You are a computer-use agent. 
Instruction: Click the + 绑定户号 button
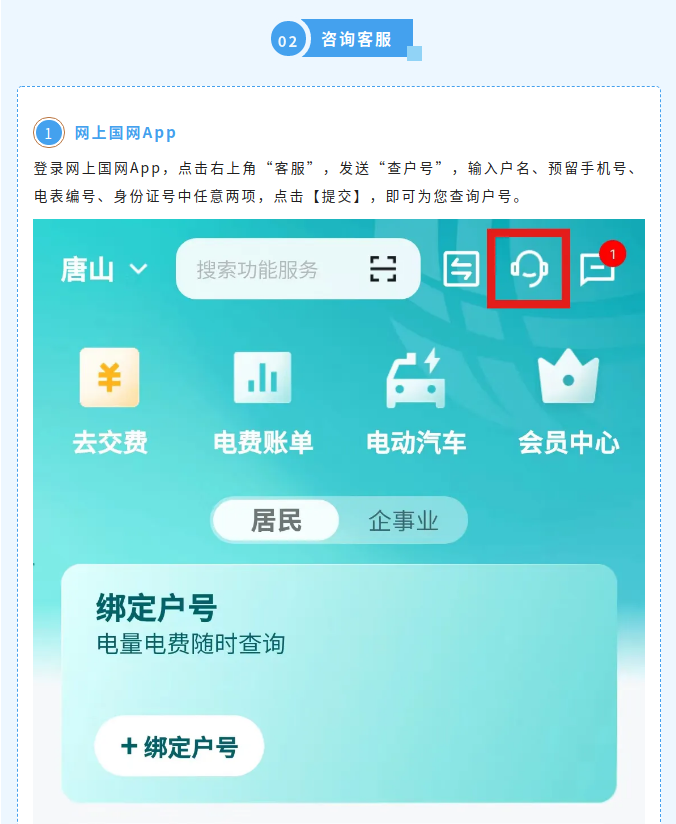point(179,746)
